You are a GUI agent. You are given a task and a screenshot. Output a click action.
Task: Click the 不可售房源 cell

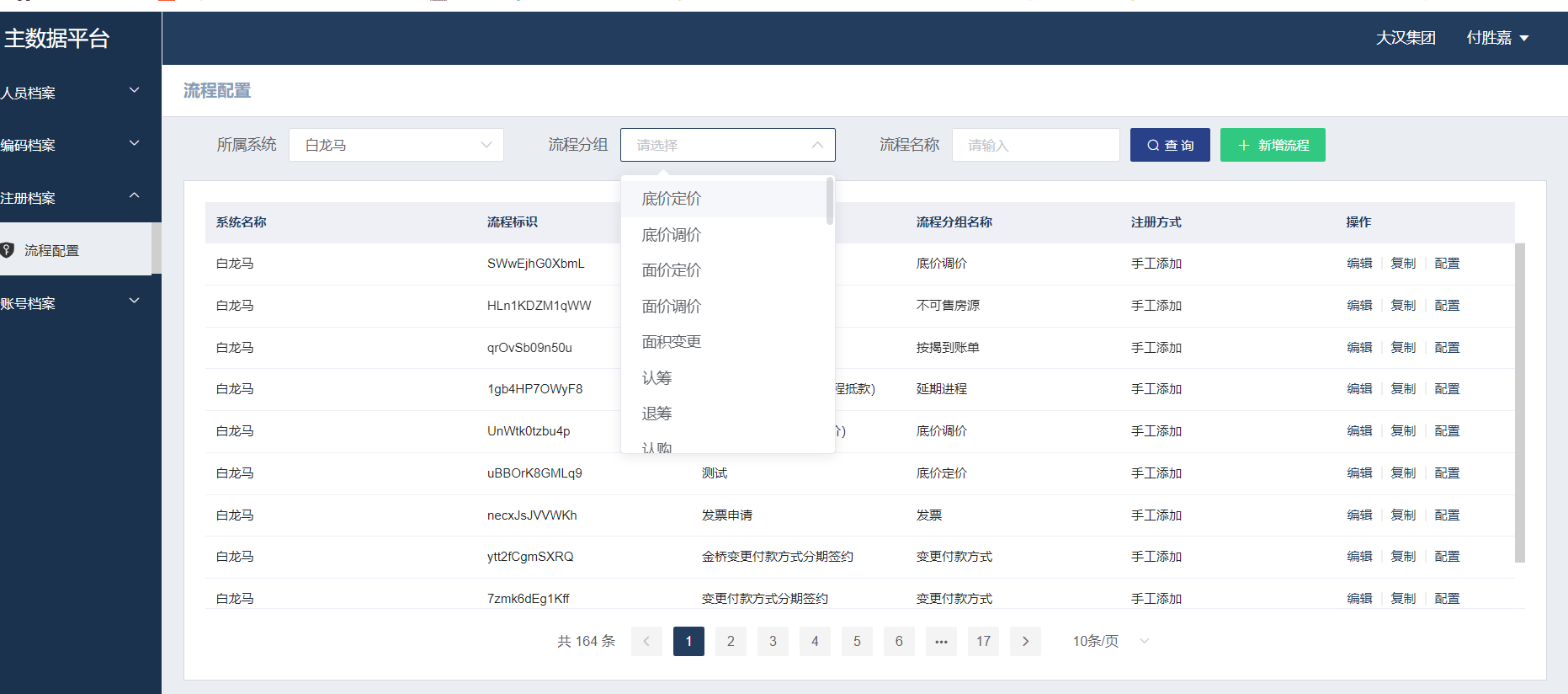tap(948, 306)
